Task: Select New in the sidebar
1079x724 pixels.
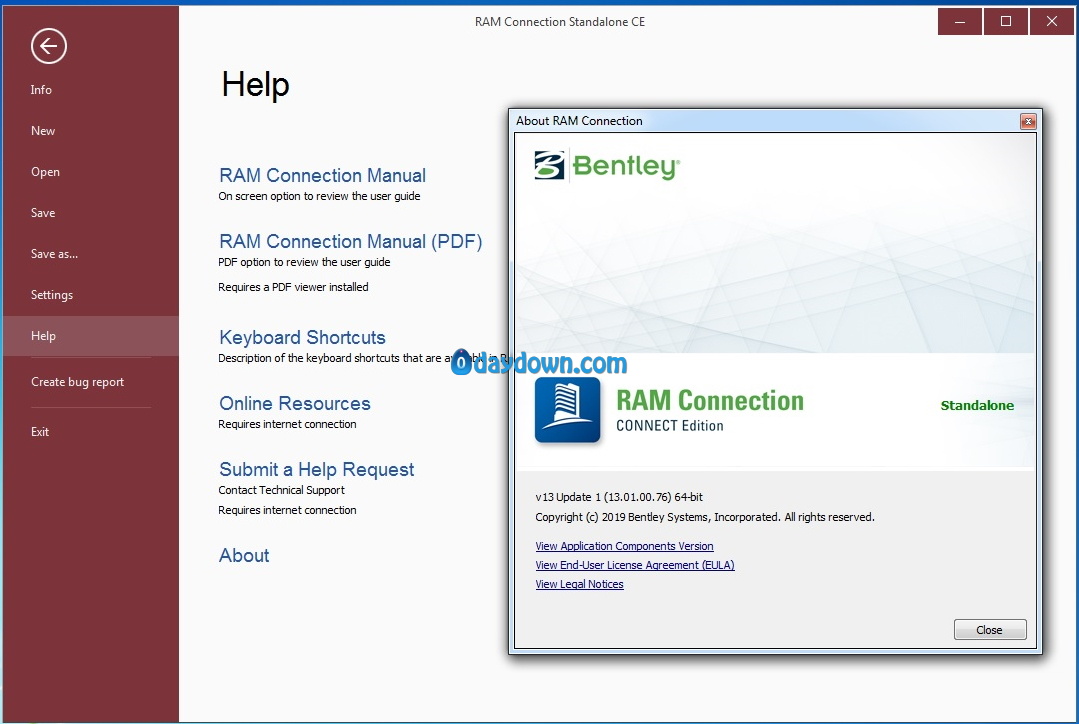Action: [x=43, y=131]
